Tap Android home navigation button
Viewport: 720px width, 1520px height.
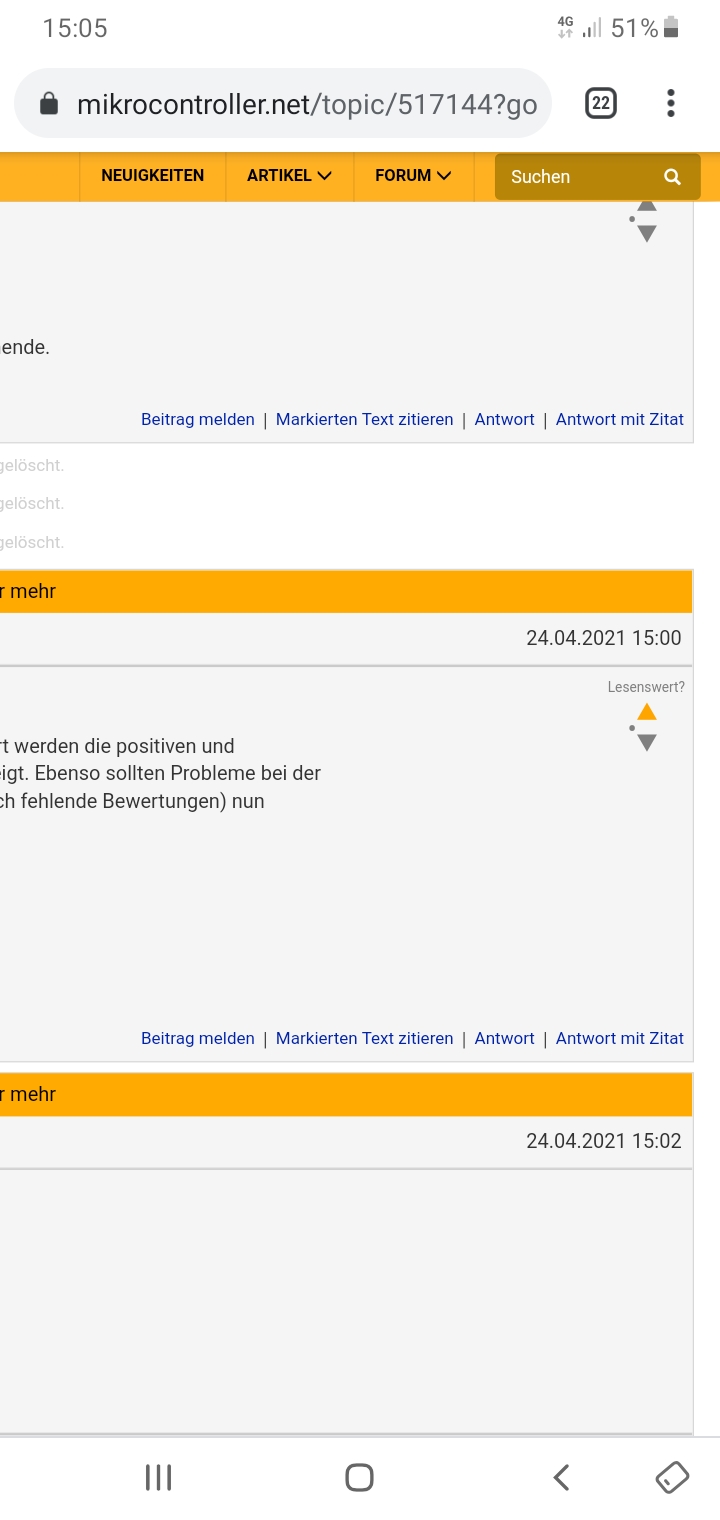coord(359,1477)
